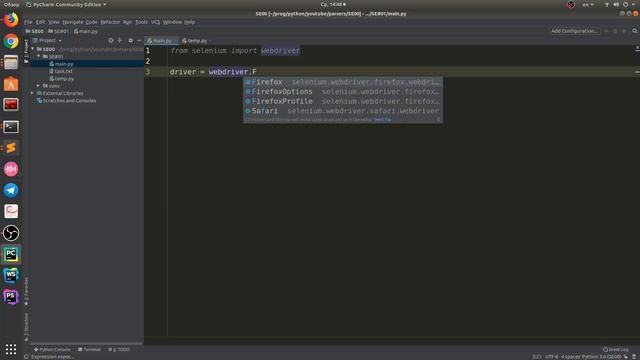Open the Event Log in status bar
The width and height of the screenshot is (640, 360).
[616, 349]
